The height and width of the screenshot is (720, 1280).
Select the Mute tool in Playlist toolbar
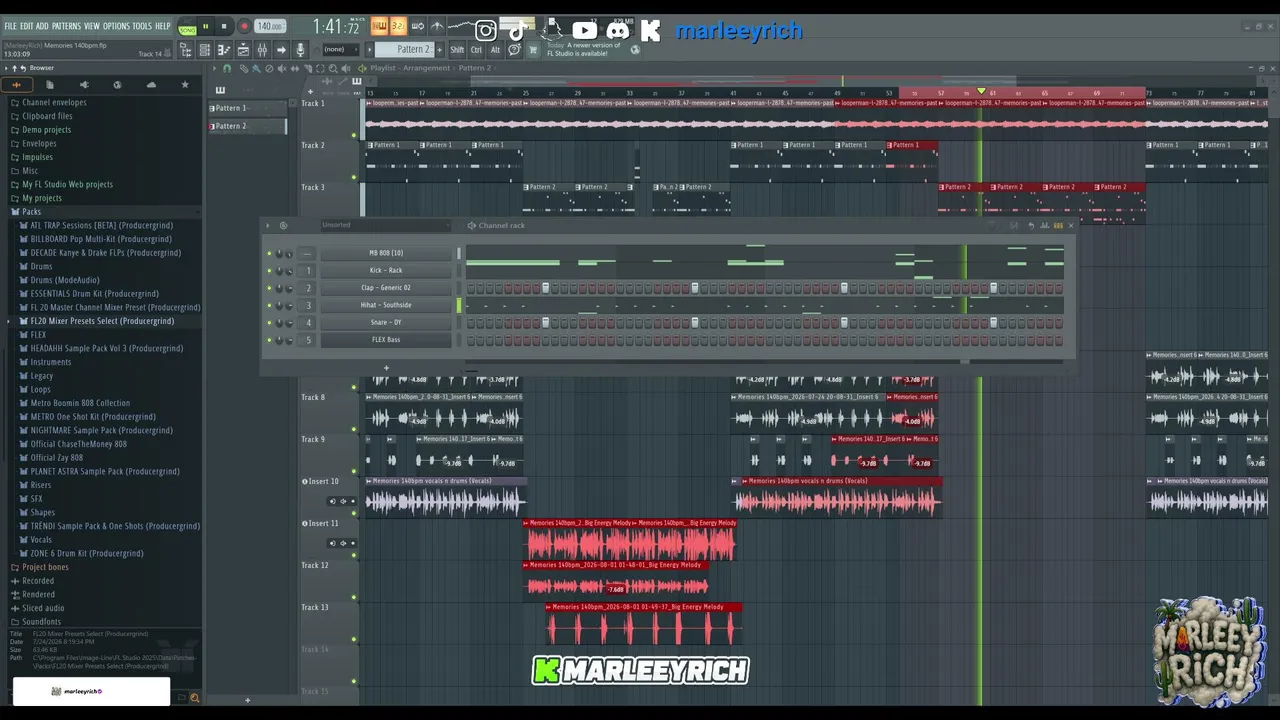pos(282,68)
